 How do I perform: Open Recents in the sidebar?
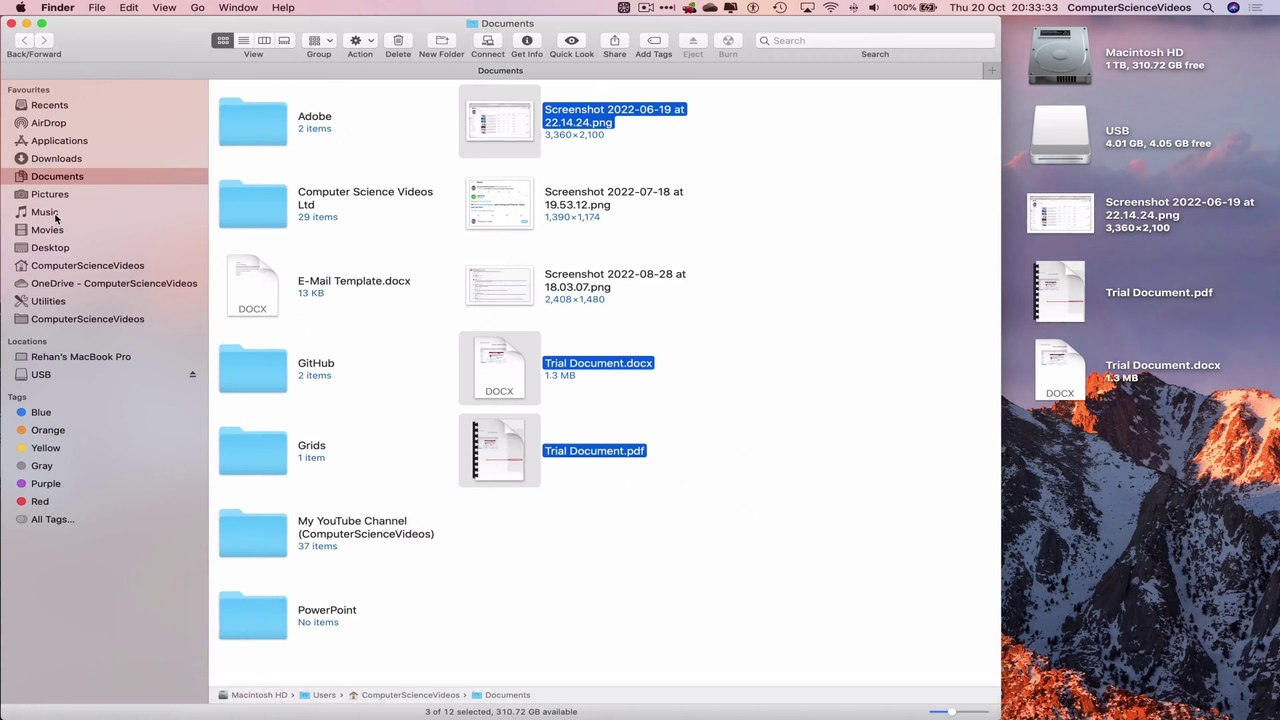point(49,105)
